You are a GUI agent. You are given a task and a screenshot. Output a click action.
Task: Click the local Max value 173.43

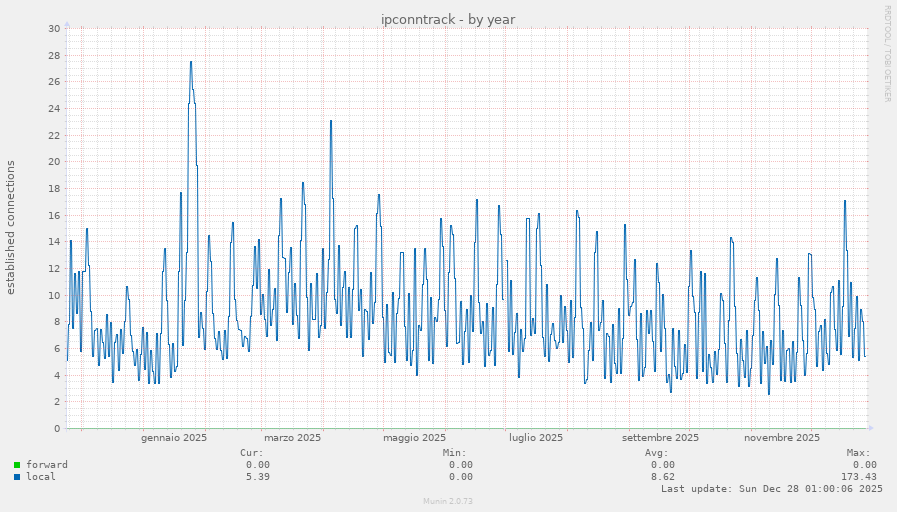click(859, 477)
